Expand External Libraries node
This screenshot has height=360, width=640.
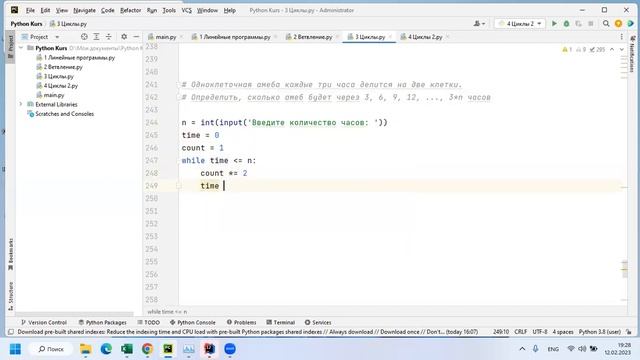21,104
